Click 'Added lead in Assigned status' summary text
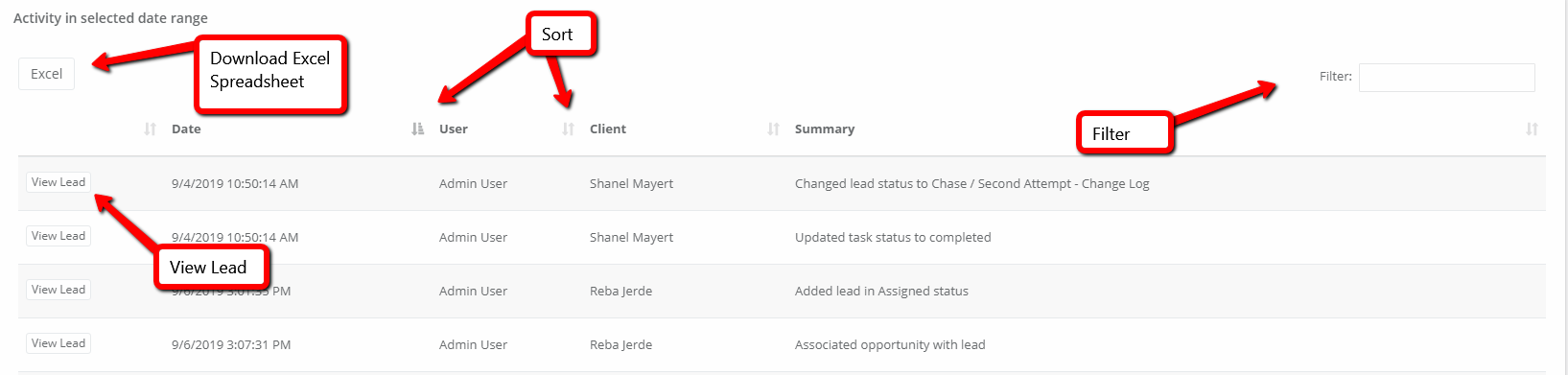Screen dimensions: 1568x375 click(881, 291)
